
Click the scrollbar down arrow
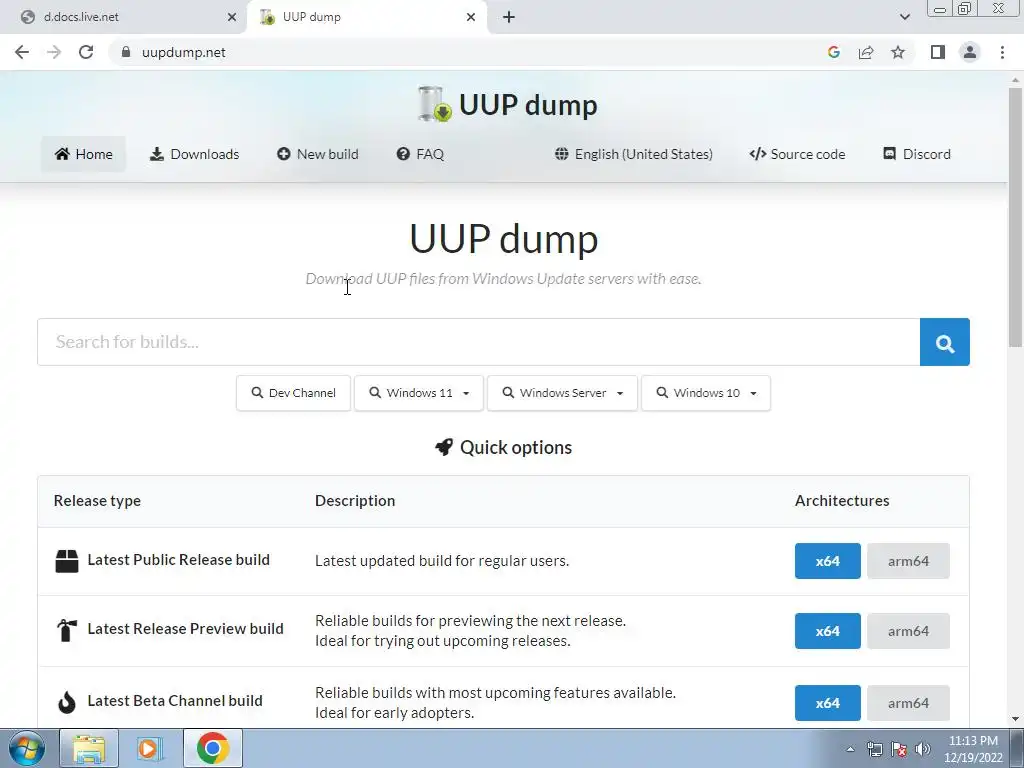[x=1016, y=720]
